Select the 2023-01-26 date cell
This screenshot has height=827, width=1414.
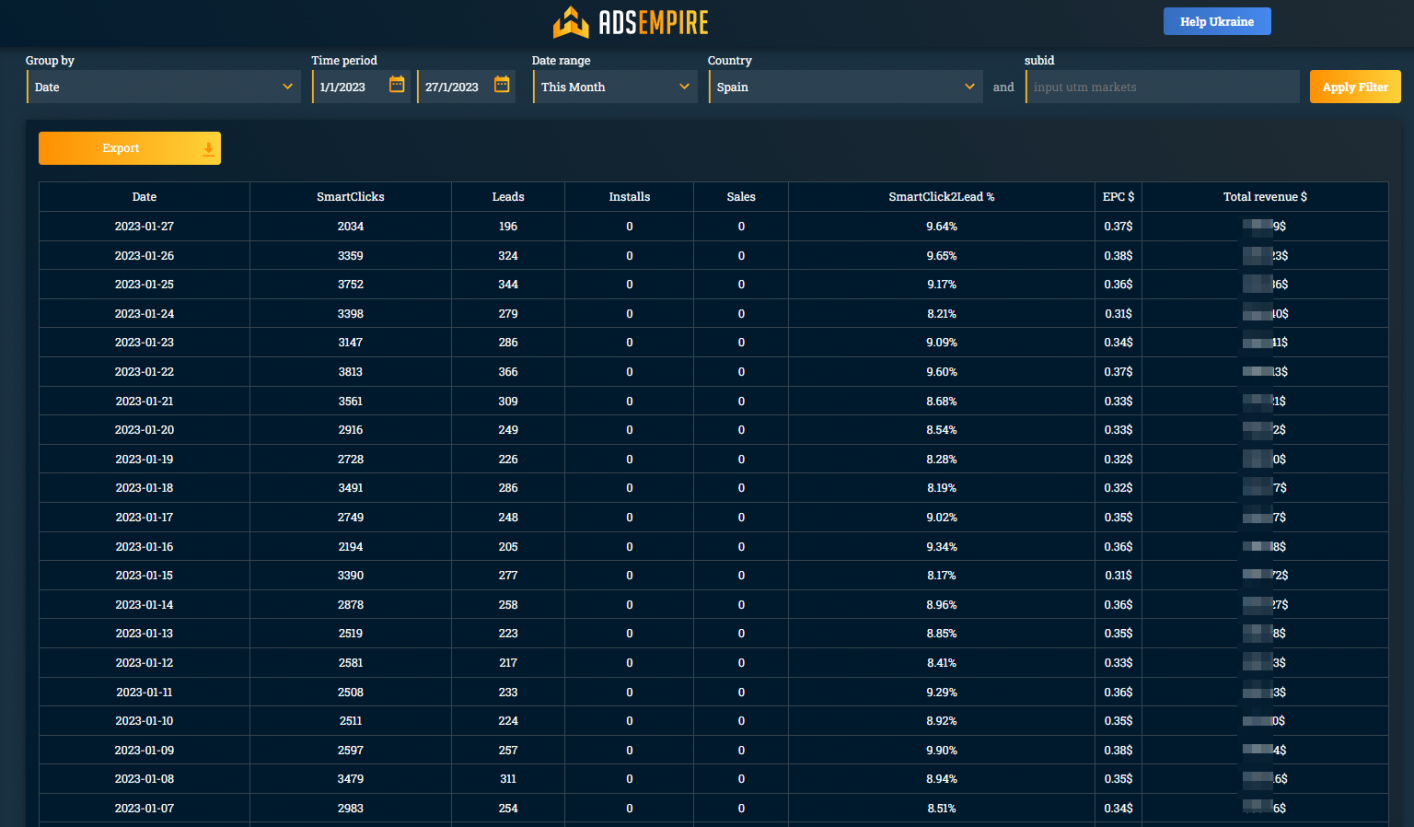(x=144, y=255)
